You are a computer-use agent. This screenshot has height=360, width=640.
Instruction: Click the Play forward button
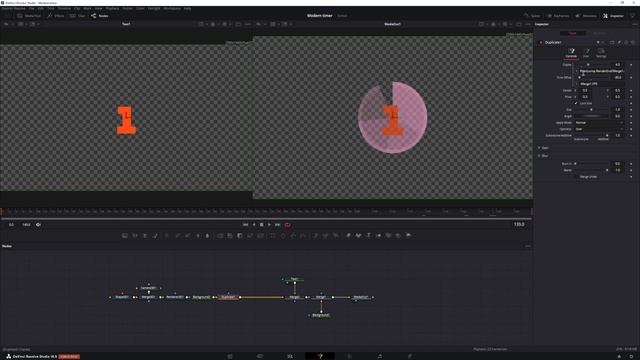click(x=269, y=224)
